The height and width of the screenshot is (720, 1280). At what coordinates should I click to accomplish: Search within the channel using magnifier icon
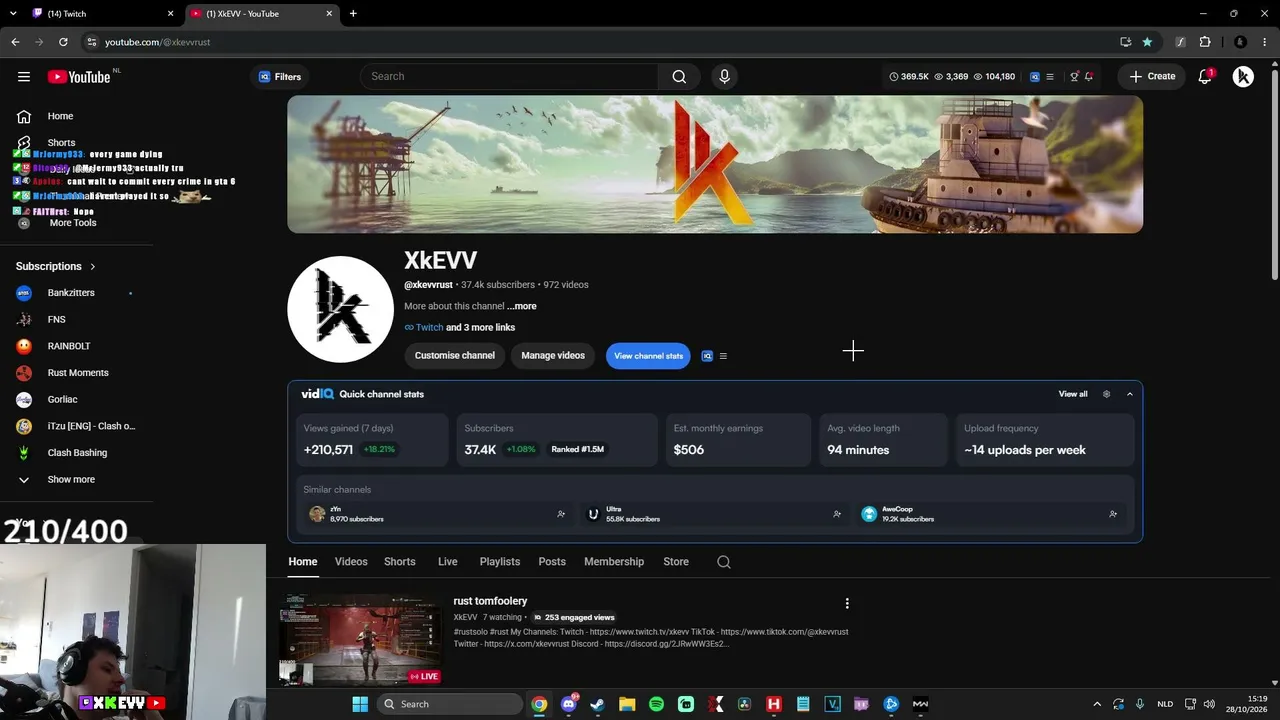click(724, 562)
